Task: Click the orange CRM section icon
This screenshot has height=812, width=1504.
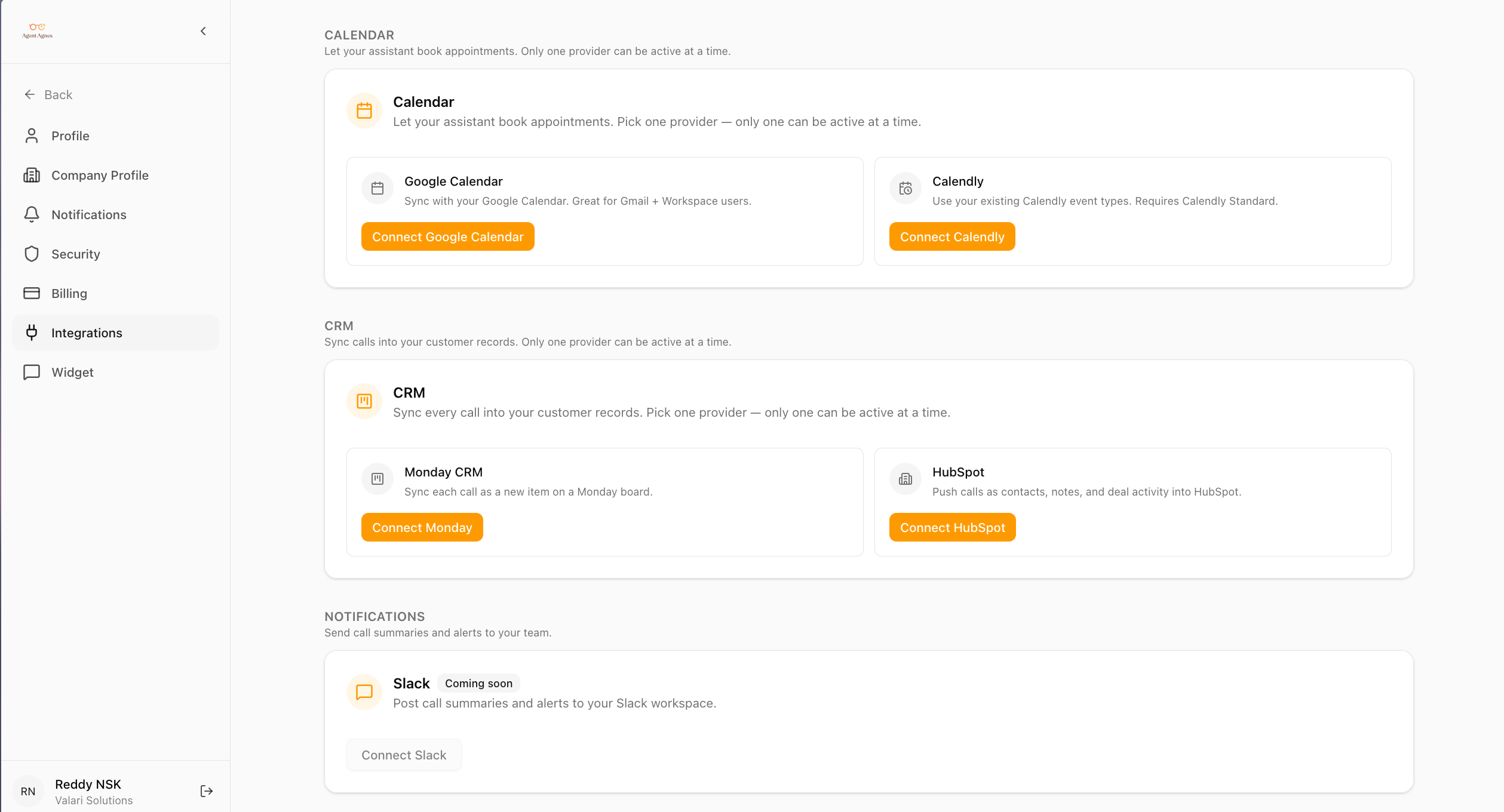Action: (x=364, y=401)
